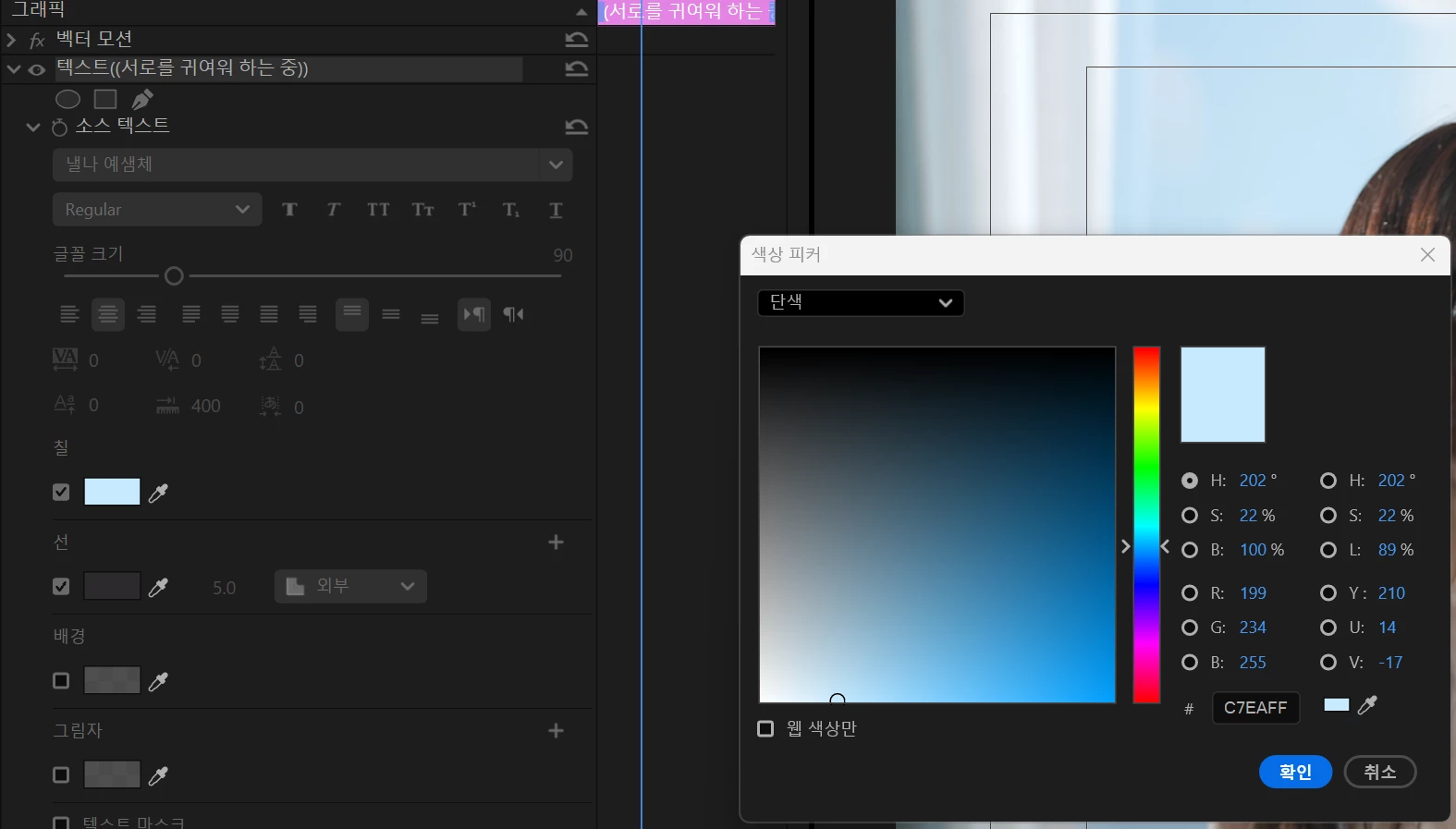Reset the Vector Motion (벡터 모션) effect
1456x829 pixels.
[576, 39]
